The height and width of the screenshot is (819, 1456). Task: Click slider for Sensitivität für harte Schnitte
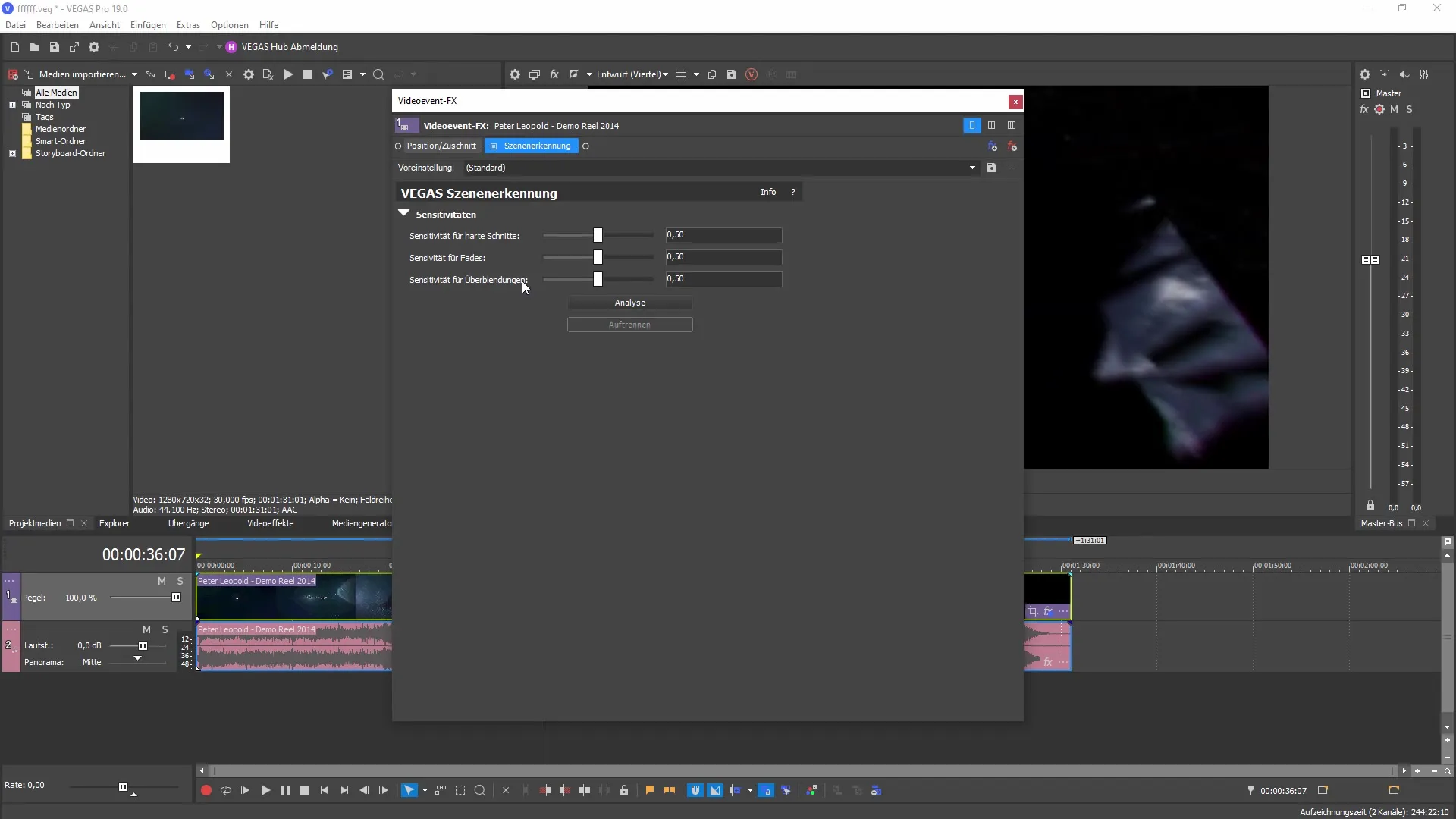point(598,235)
